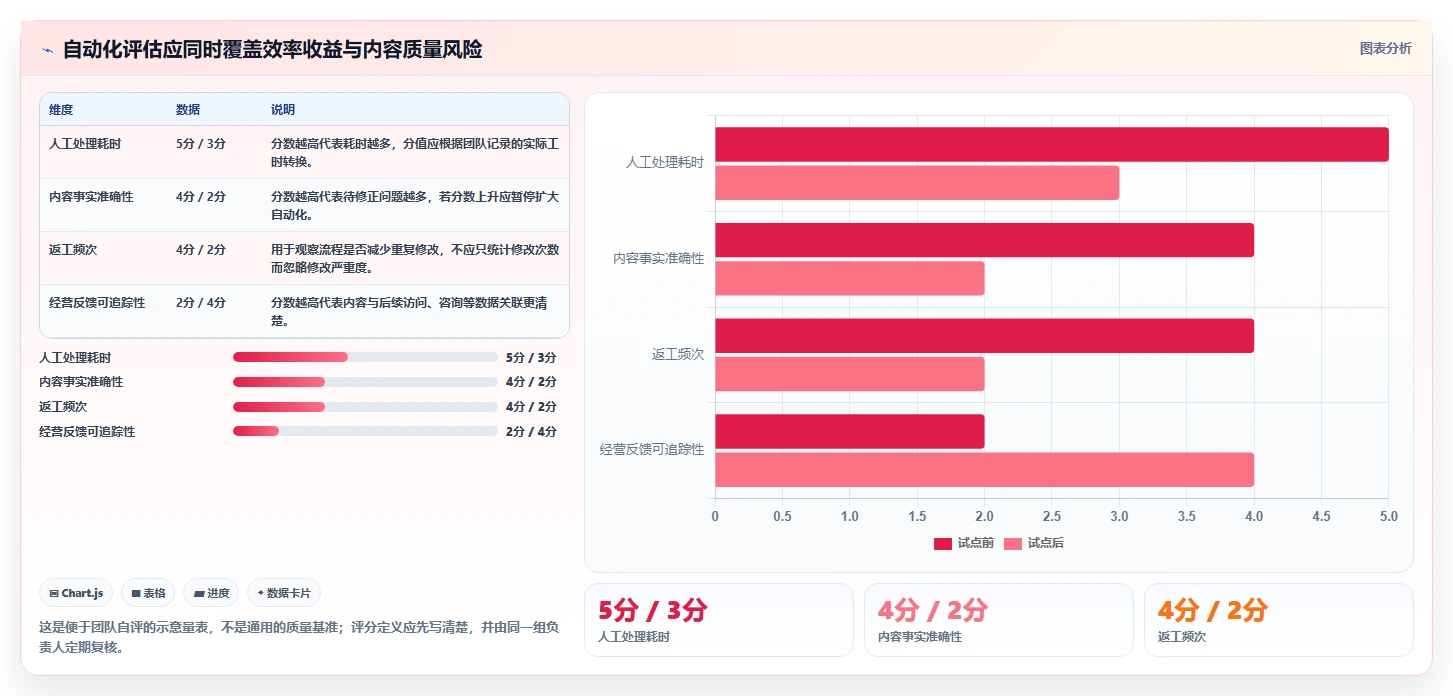Click 4分 / 2分 in the table's 返工频次 row
Viewport: 1453px width, 696px height.
(201, 250)
